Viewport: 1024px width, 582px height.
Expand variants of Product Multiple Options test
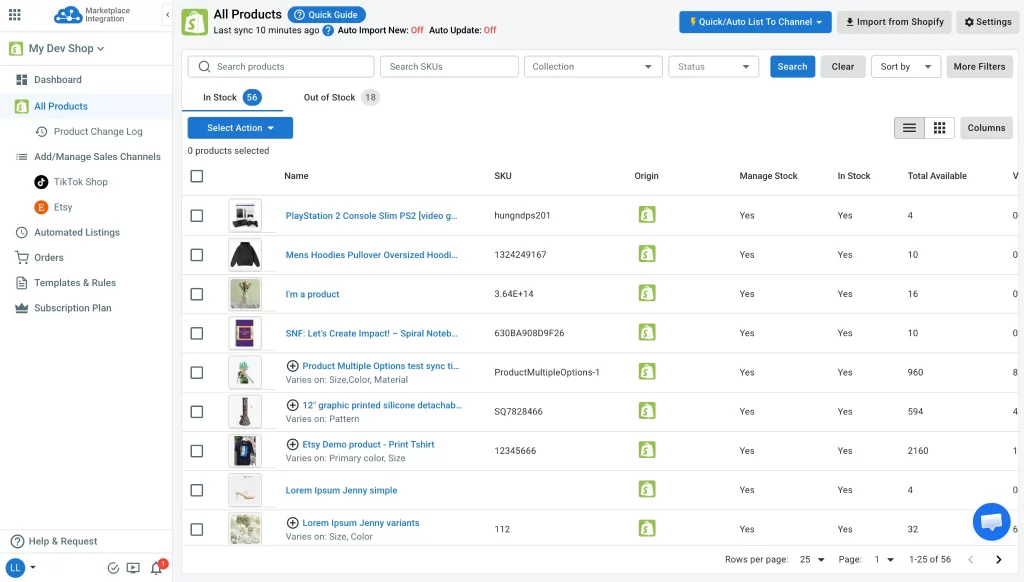[293, 366]
